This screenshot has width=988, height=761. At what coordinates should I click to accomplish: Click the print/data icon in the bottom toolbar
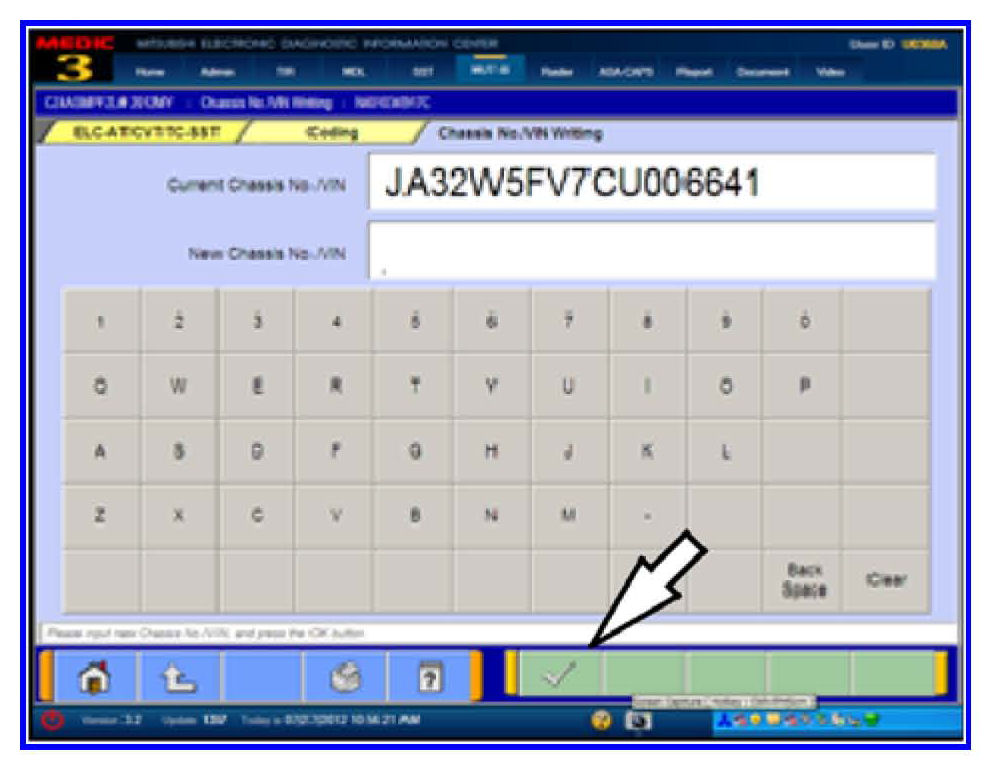[343, 676]
